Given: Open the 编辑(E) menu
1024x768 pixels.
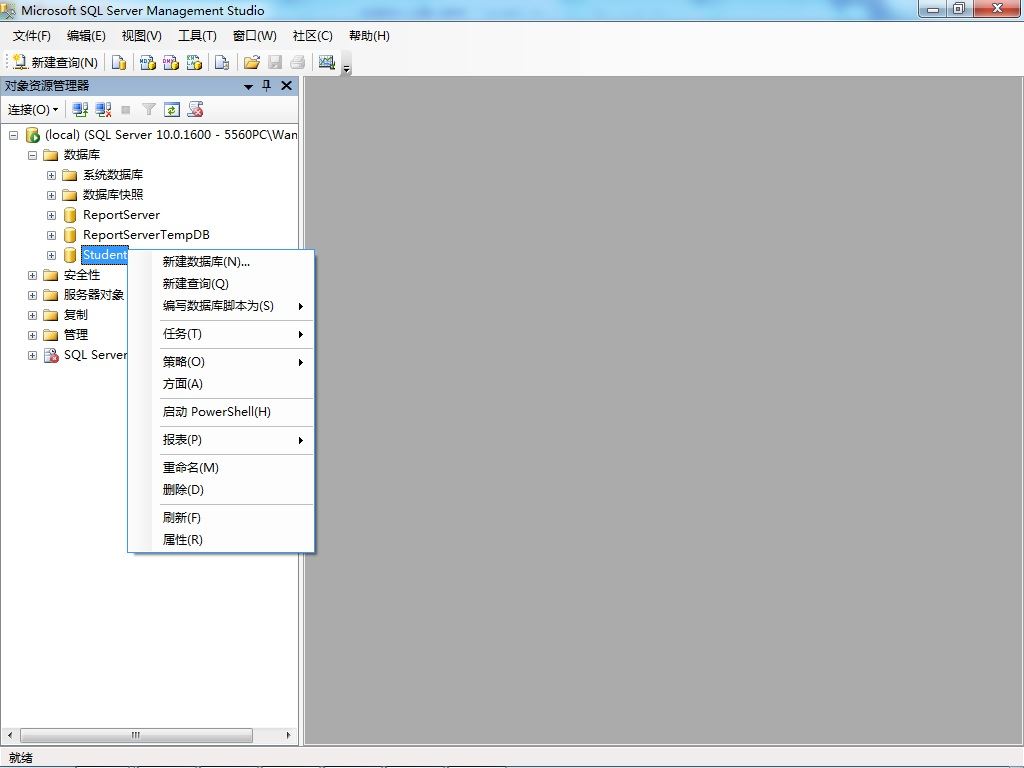Looking at the screenshot, I should tap(86, 36).
